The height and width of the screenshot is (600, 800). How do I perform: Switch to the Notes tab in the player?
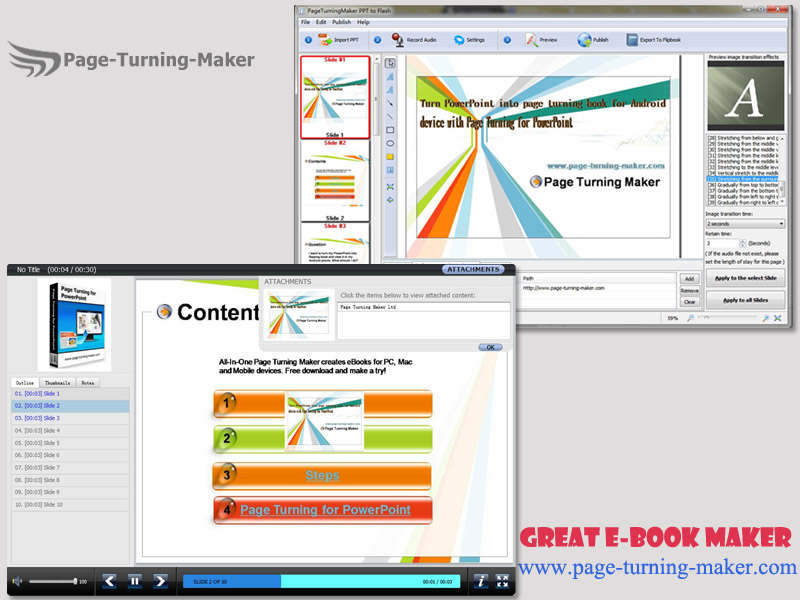(87, 383)
